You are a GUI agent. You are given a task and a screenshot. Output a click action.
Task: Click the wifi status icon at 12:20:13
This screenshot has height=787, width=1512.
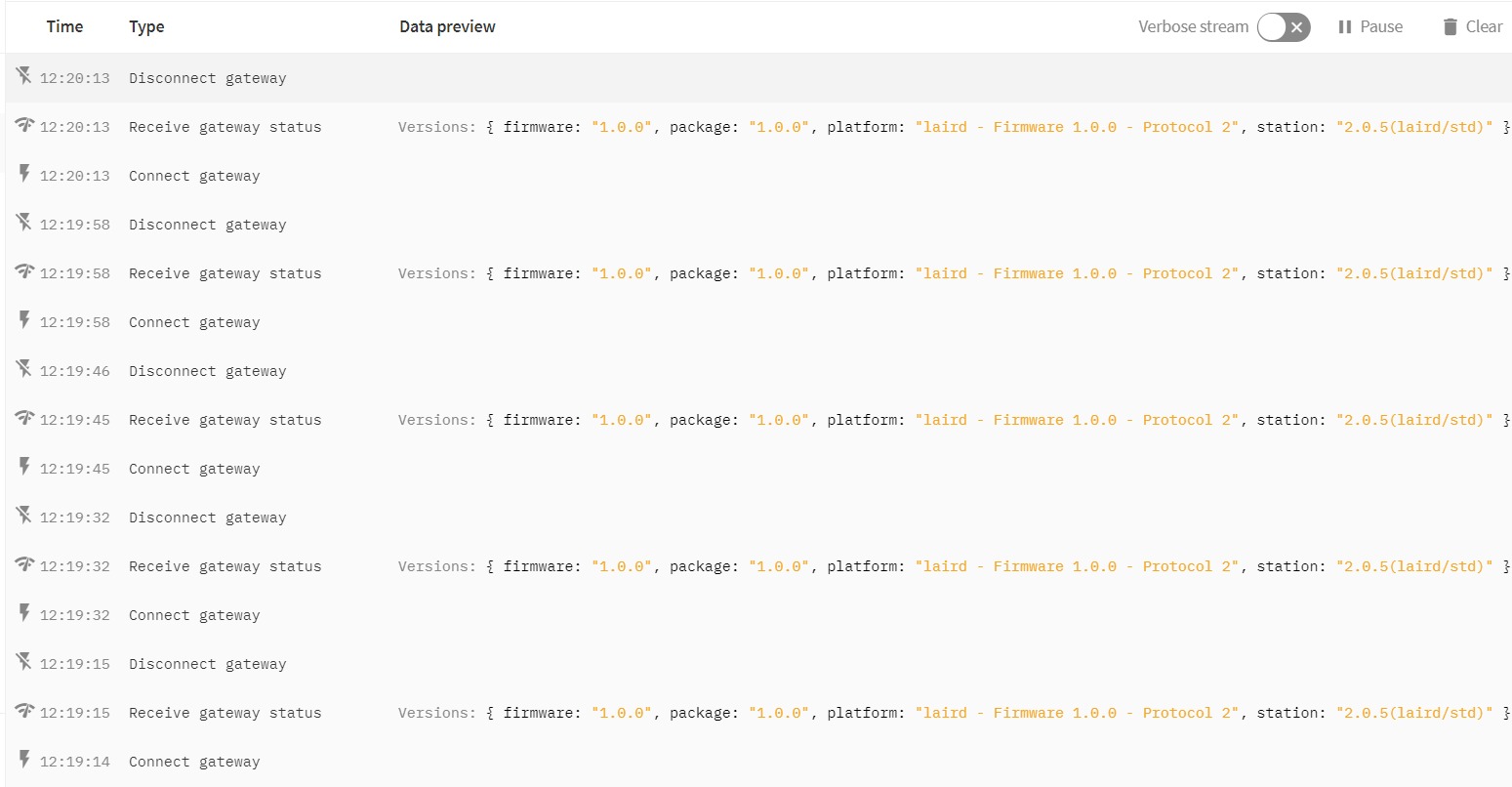tap(24, 125)
